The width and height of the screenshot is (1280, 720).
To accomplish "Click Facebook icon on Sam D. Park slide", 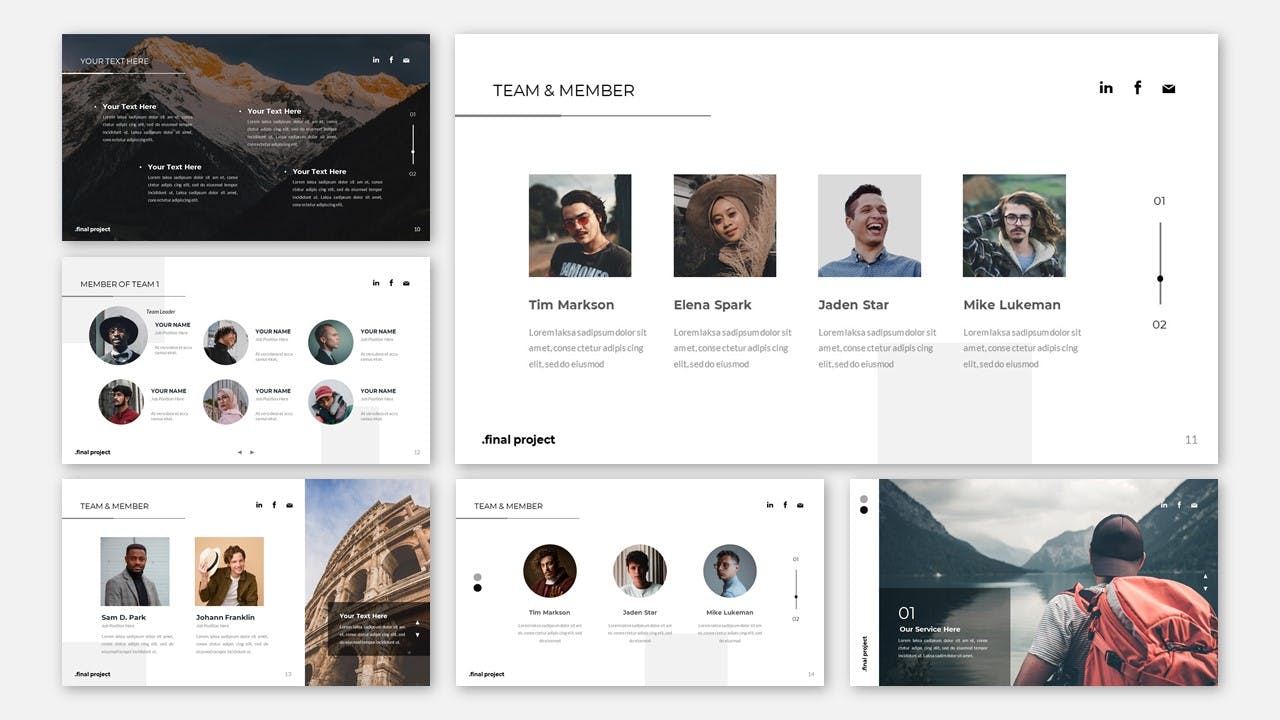I will [274, 505].
